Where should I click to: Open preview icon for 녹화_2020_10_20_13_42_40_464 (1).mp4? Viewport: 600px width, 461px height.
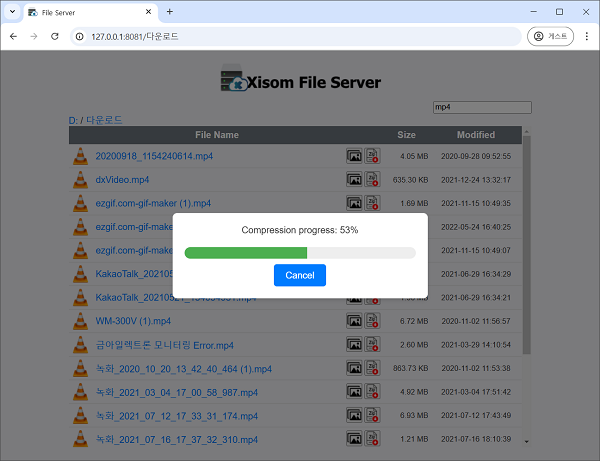point(354,368)
